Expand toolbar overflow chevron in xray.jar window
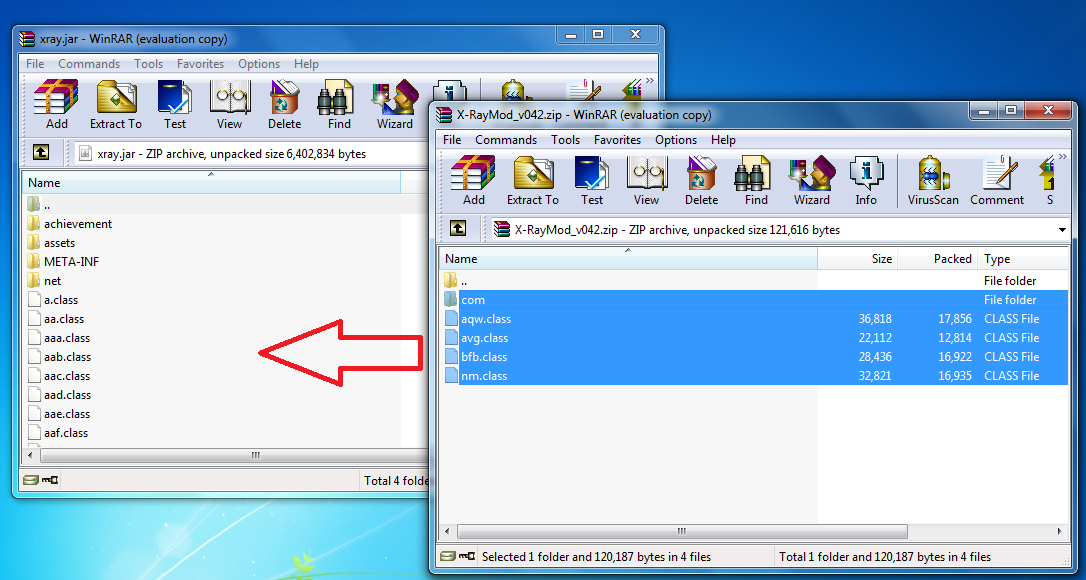This screenshot has height=580, width=1086. tap(649, 81)
